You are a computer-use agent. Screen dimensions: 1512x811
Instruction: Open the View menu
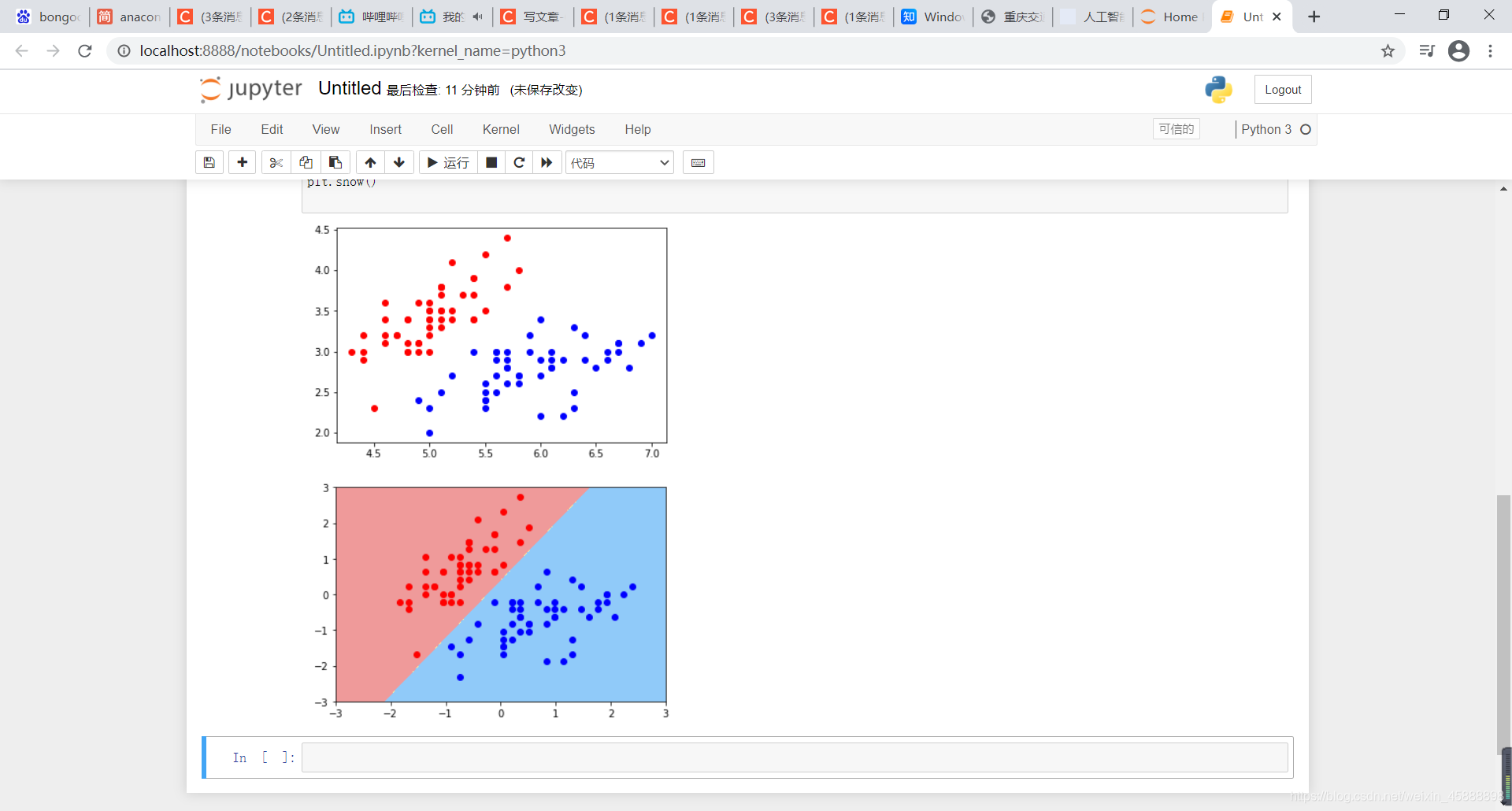point(326,129)
